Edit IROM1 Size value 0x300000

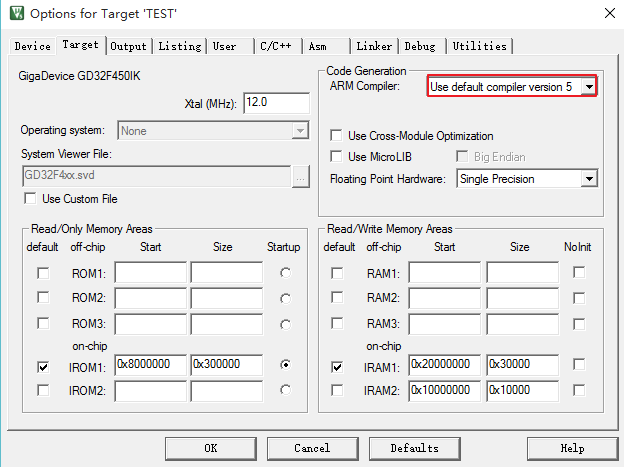tap(226, 365)
